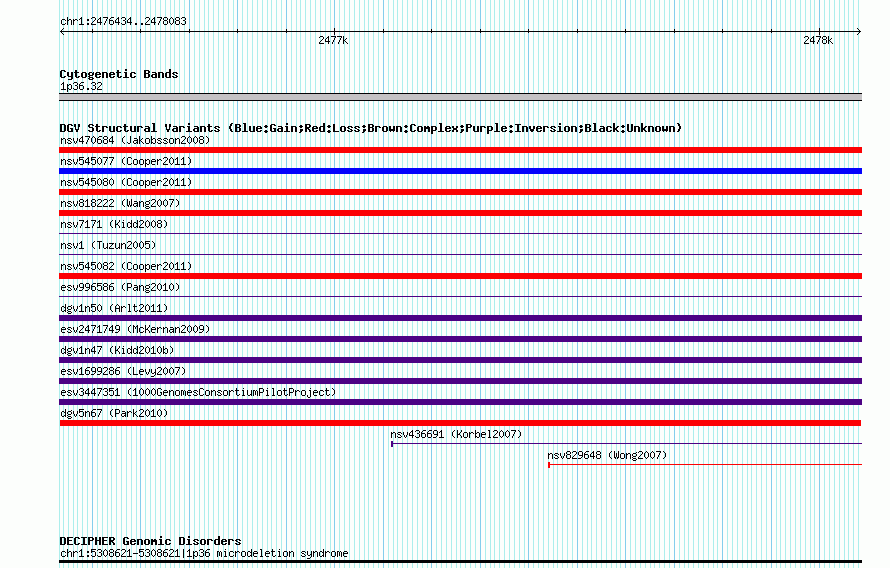Select the red nsv545080 loss bar
This screenshot has height=568, width=890.
point(460,192)
